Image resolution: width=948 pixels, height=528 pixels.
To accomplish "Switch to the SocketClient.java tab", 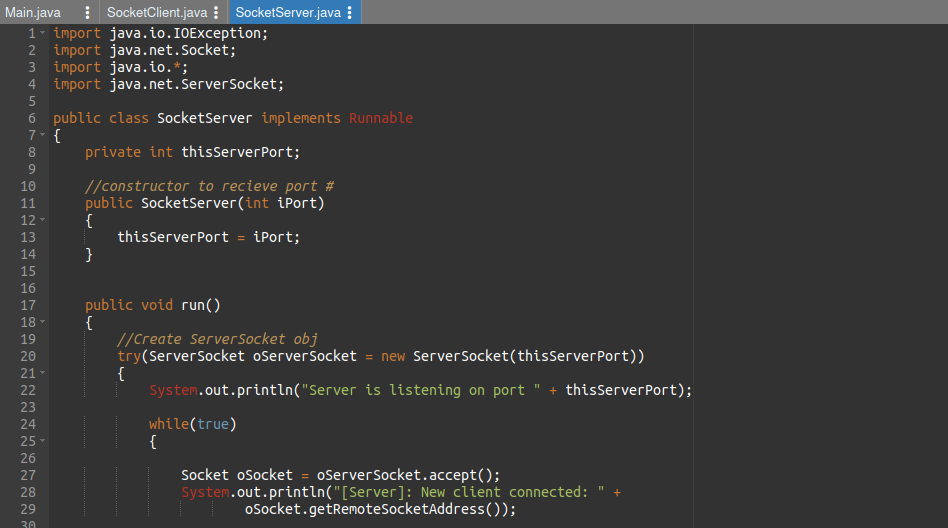I will click(157, 12).
